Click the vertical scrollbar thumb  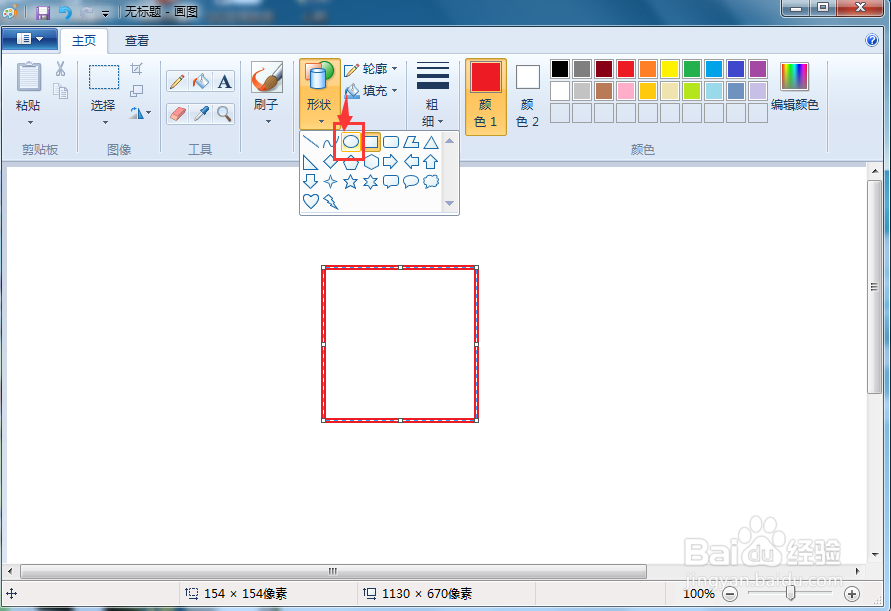(x=874, y=286)
